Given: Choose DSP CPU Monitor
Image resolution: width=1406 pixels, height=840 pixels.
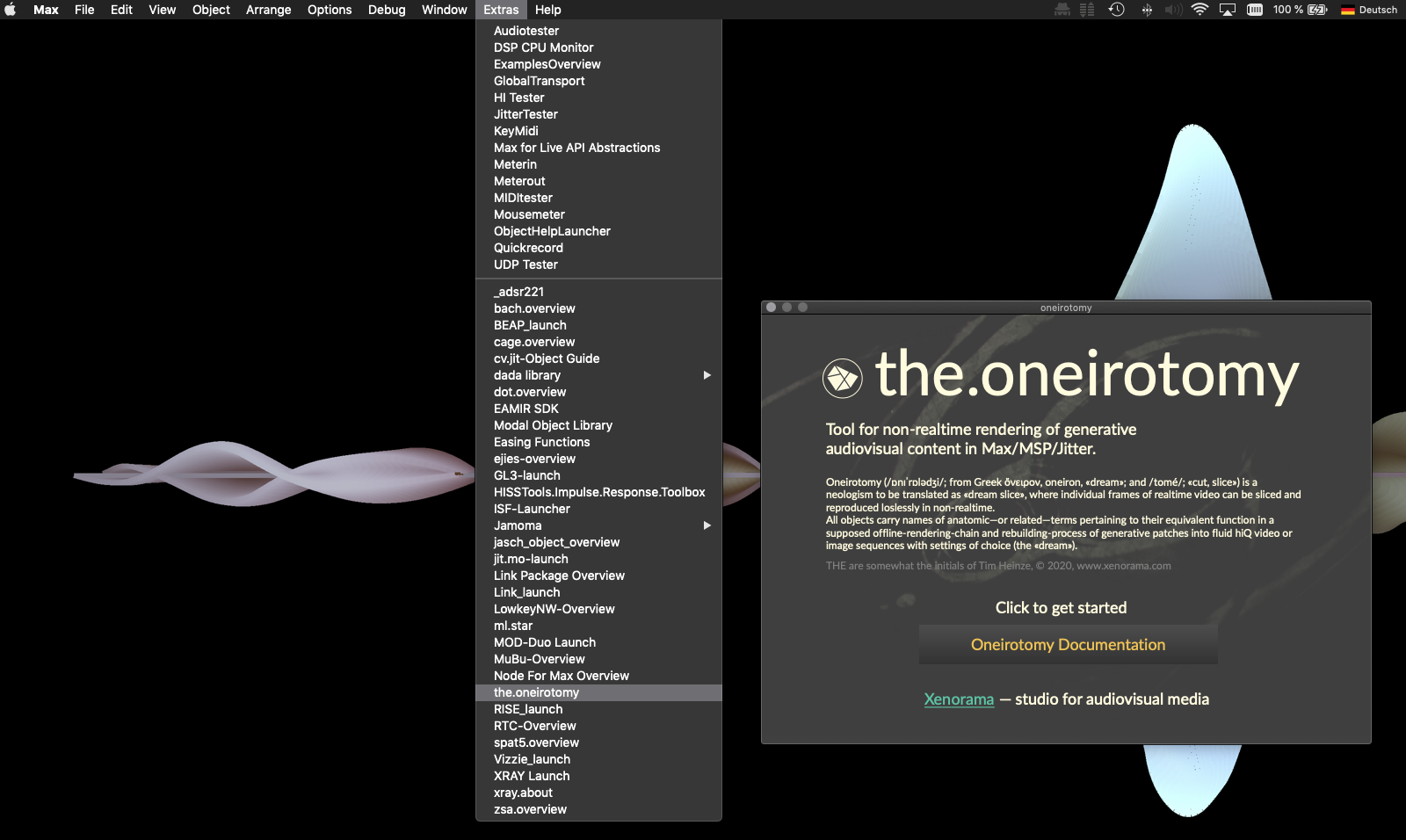Looking at the screenshot, I should [x=598, y=47].
